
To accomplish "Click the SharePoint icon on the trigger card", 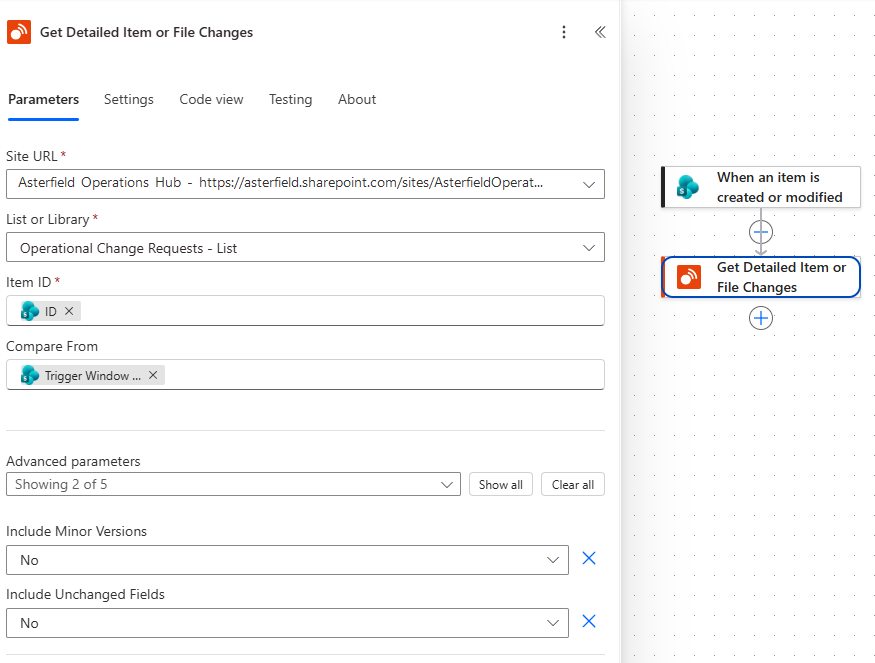I will coord(688,187).
